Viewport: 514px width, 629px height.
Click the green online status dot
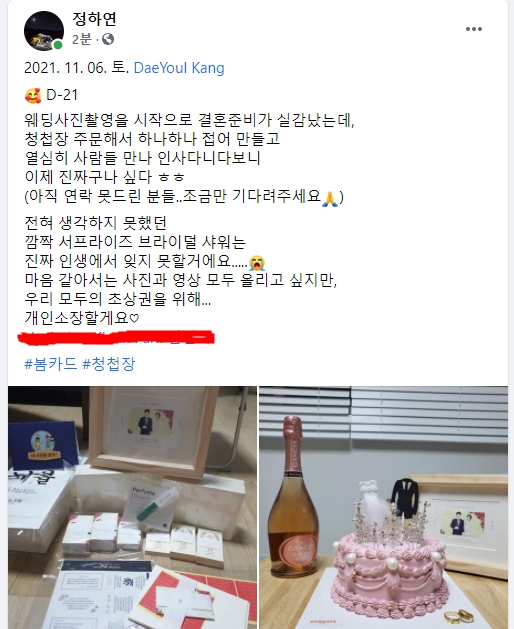tap(58, 45)
